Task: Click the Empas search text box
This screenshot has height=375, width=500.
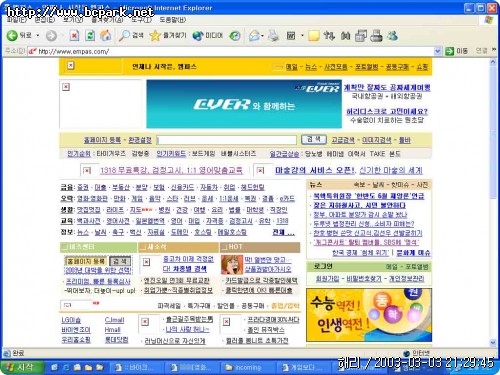Action: pyautogui.click(x=227, y=140)
